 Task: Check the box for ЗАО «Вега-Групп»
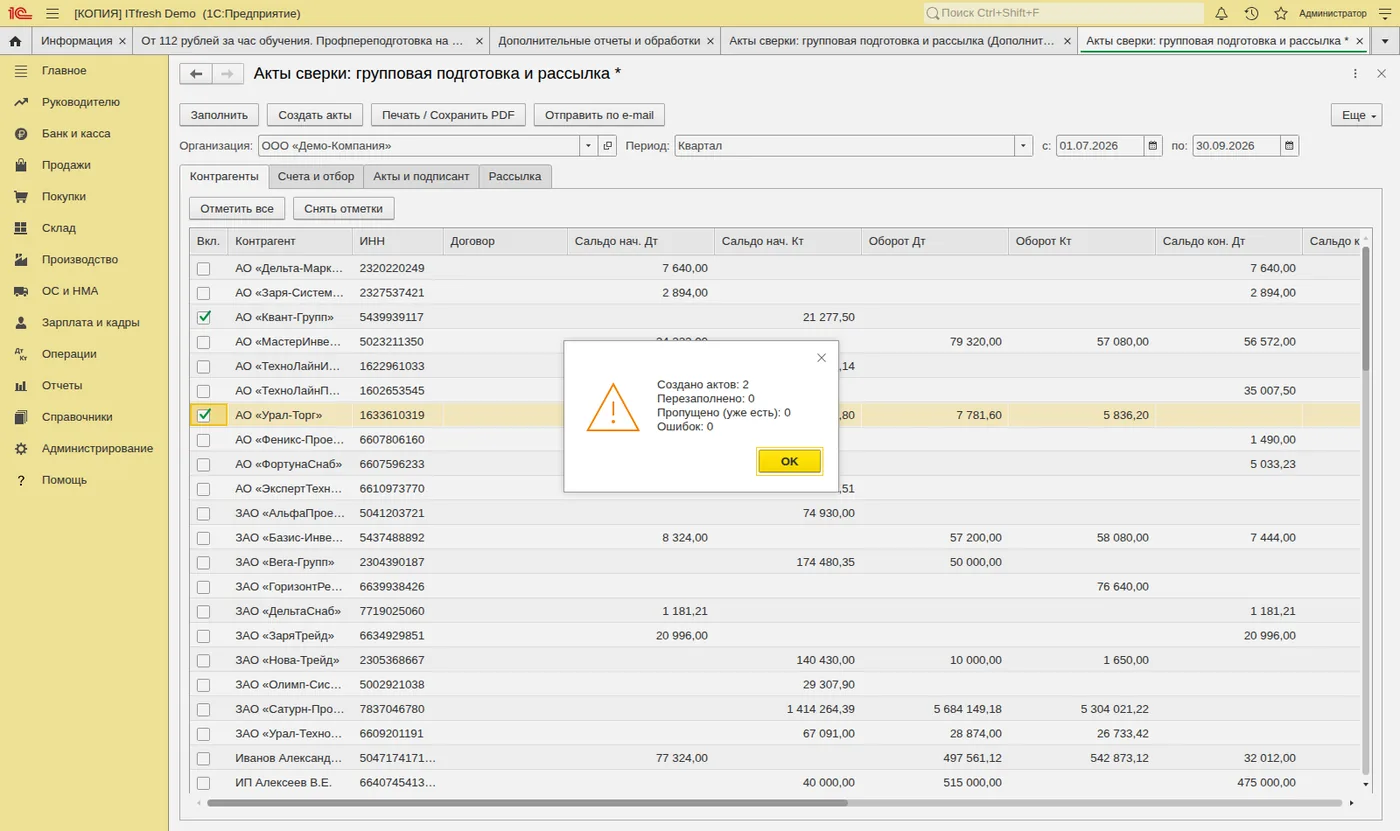204,562
